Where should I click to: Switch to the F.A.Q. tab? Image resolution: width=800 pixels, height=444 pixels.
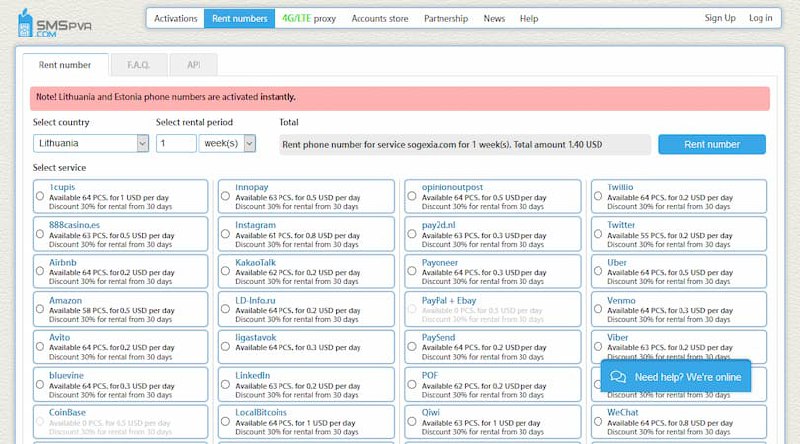tap(138, 65)
